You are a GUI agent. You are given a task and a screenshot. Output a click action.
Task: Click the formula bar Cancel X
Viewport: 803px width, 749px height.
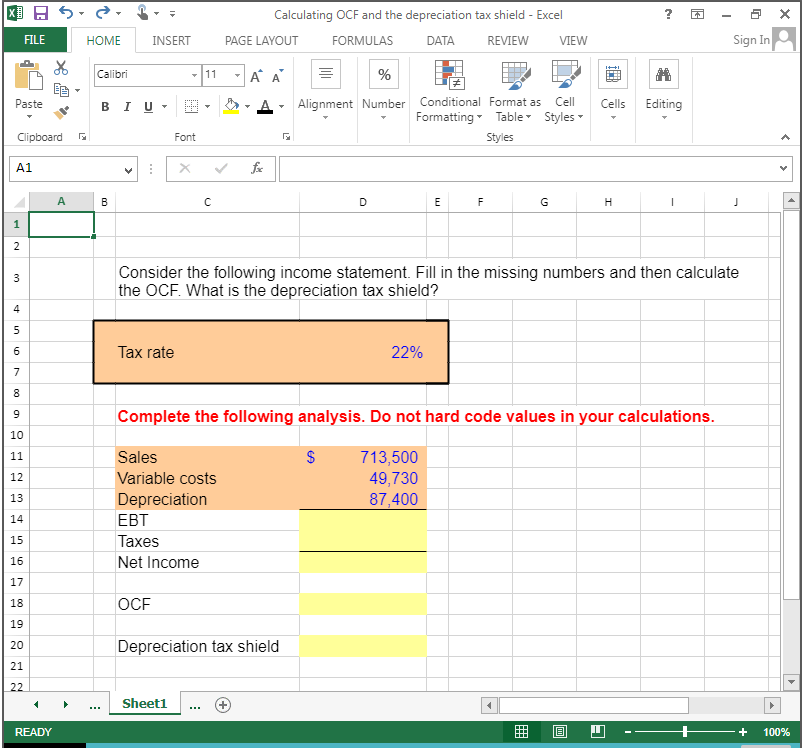pos(185,168)
